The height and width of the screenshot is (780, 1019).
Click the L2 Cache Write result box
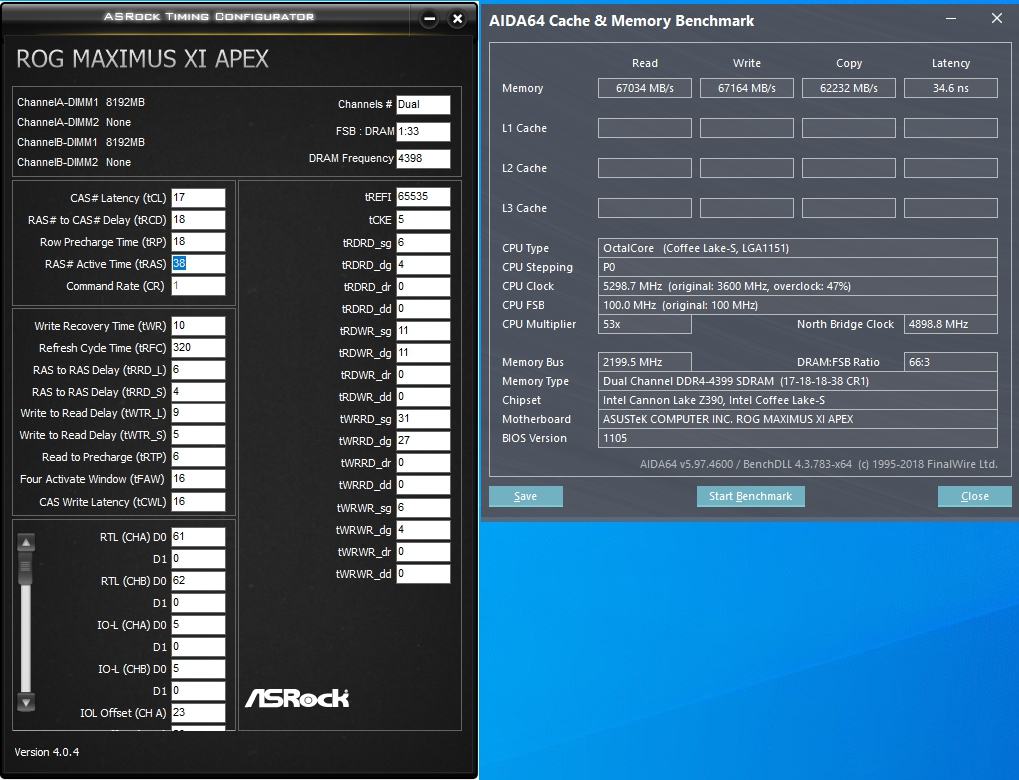pos(747,168)
